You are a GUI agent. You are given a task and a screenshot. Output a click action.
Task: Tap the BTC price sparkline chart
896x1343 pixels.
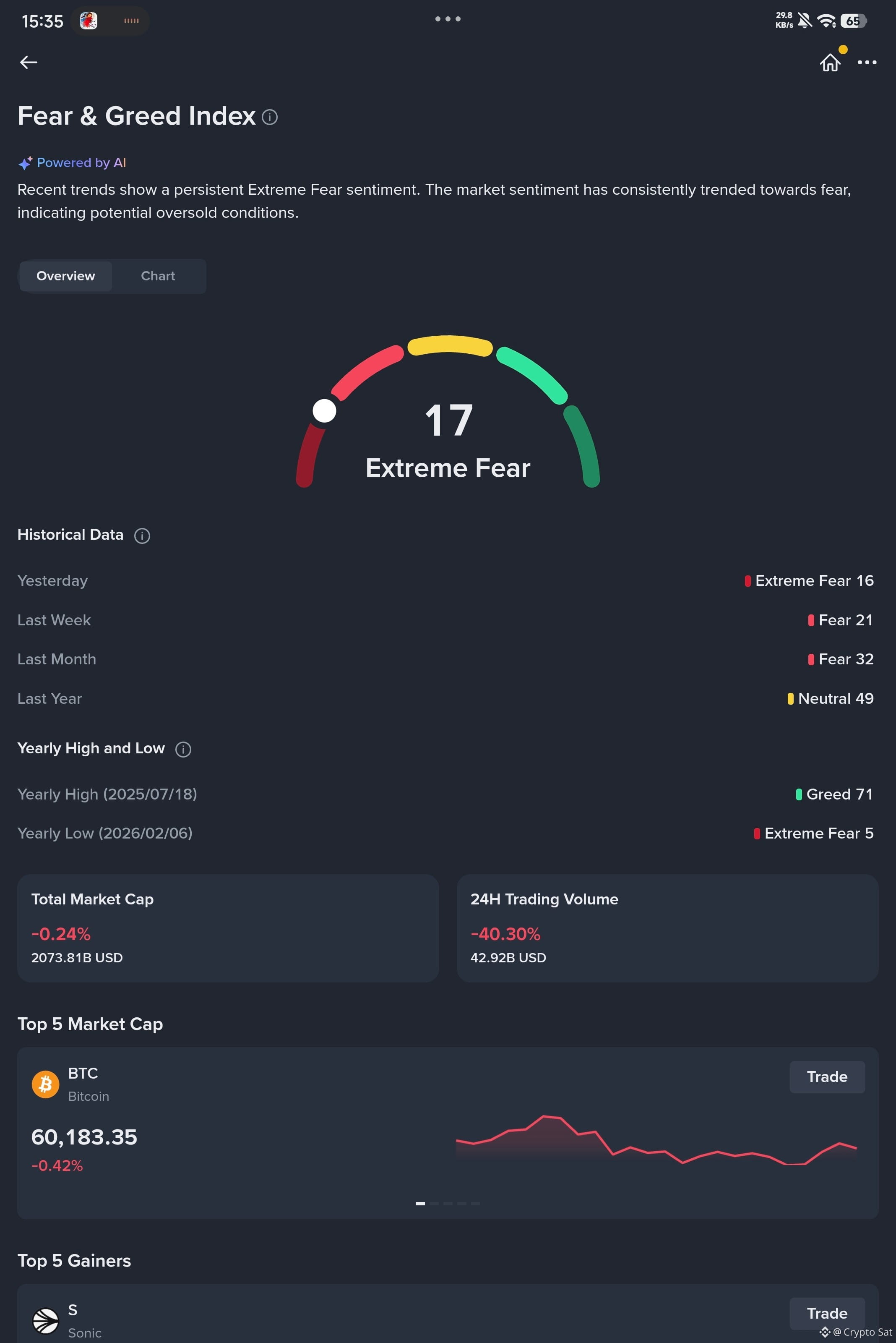[x=656, y=1141]
